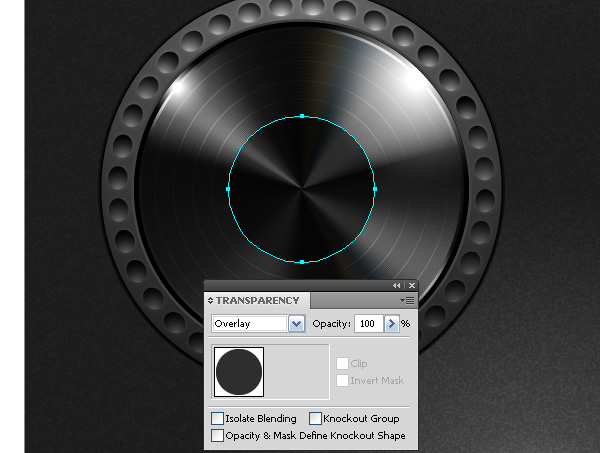The height and width of the screenshot is (453, 600).
Task: Click the Opacity value field showing 100
Action: (369, 324)
